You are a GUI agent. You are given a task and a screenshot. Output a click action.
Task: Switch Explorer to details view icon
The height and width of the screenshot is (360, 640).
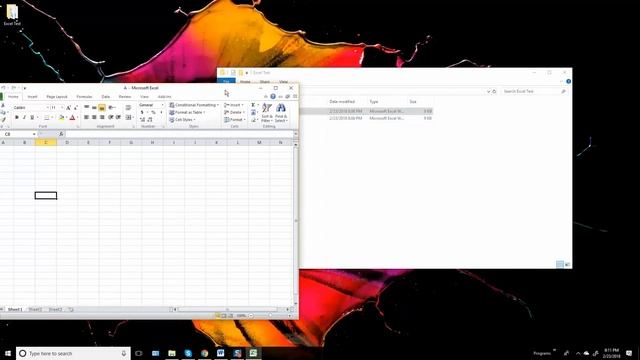click(560, 264)
